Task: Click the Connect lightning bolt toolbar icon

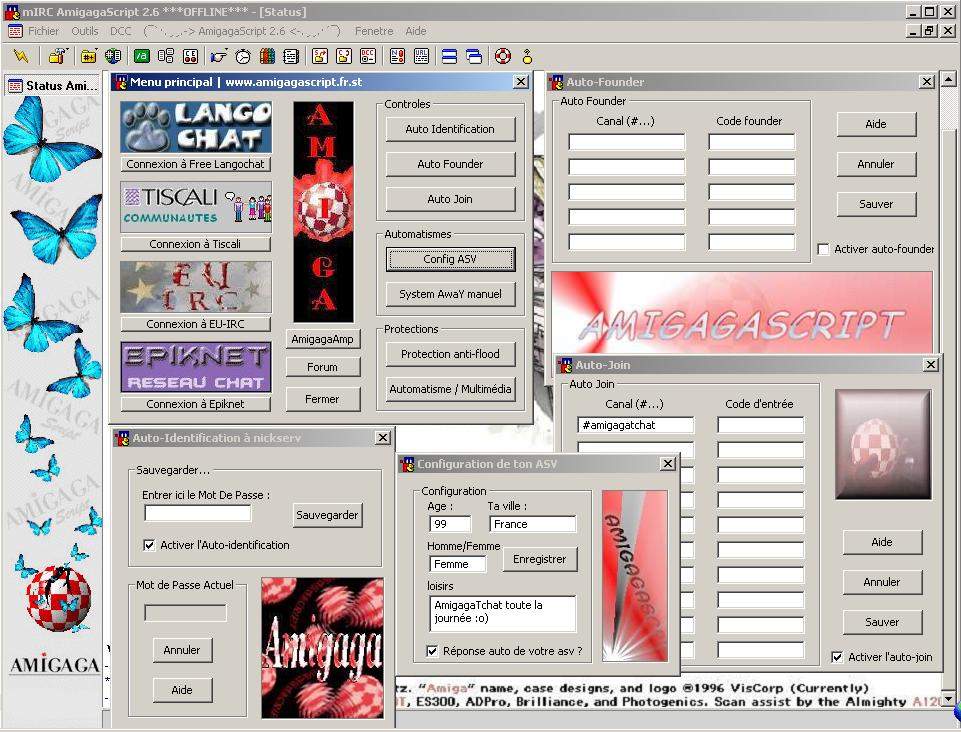Action: (21, 57)
